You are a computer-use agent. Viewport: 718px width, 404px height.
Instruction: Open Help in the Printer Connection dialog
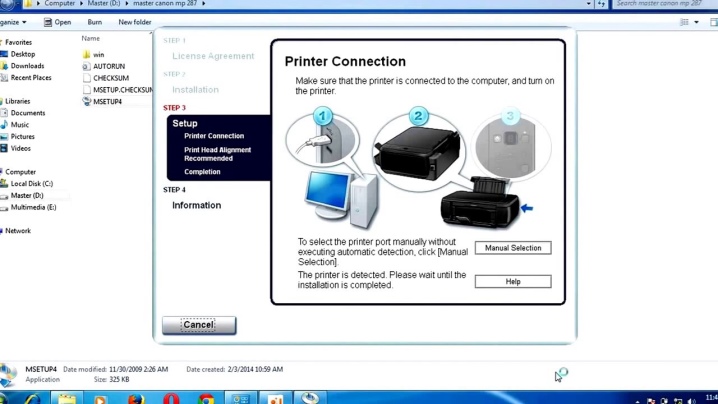pyautogui.click(x=513, y=282)
